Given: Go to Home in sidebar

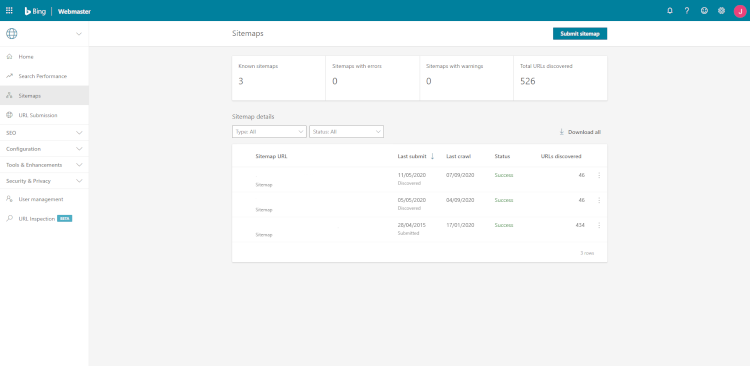Looking at the screenshot, I should (x=44, y=56).
